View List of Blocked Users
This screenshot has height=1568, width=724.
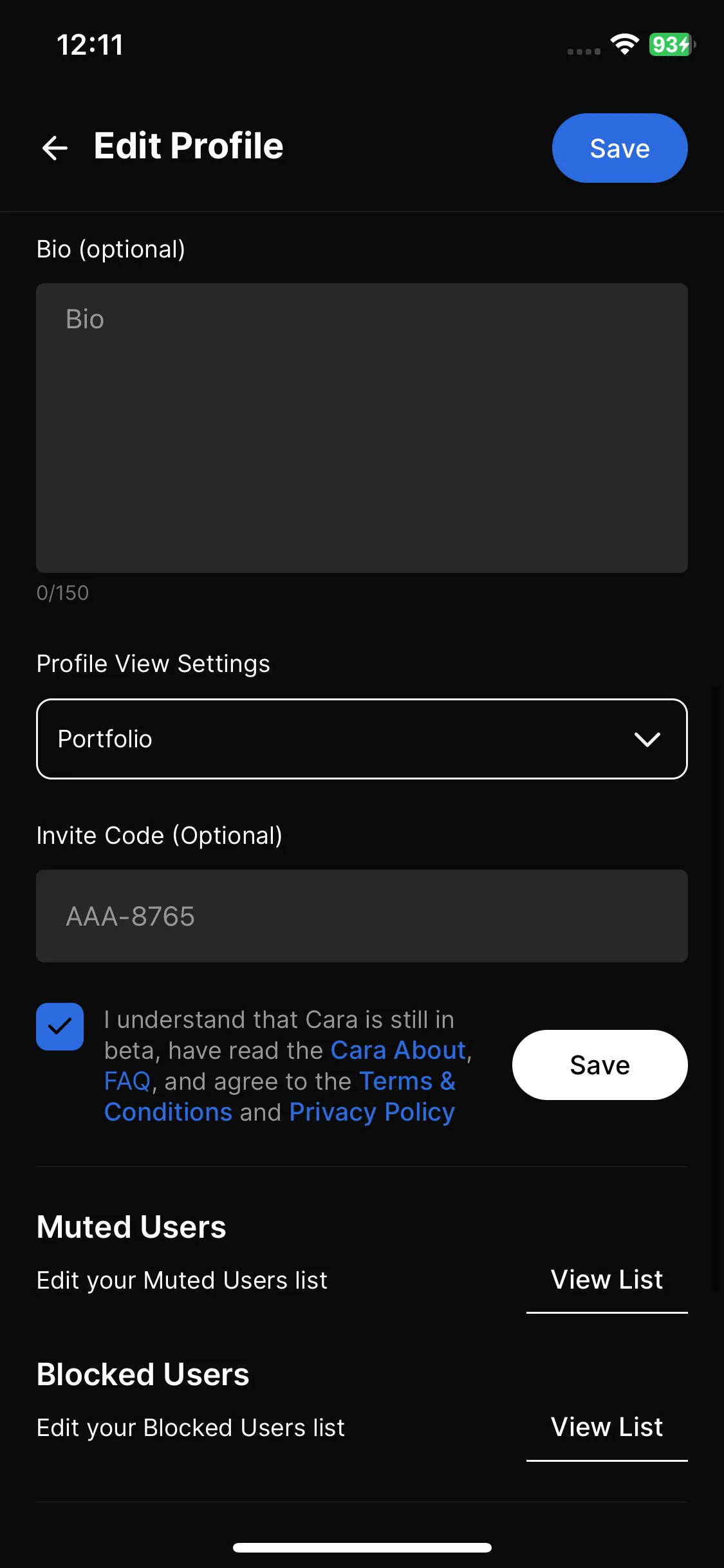(x=607, y=1428)
